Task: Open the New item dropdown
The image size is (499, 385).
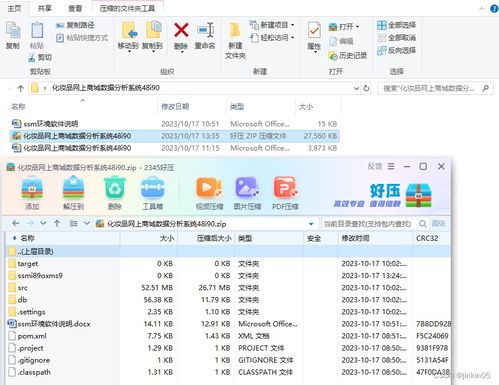Action: tap(272, 25)
